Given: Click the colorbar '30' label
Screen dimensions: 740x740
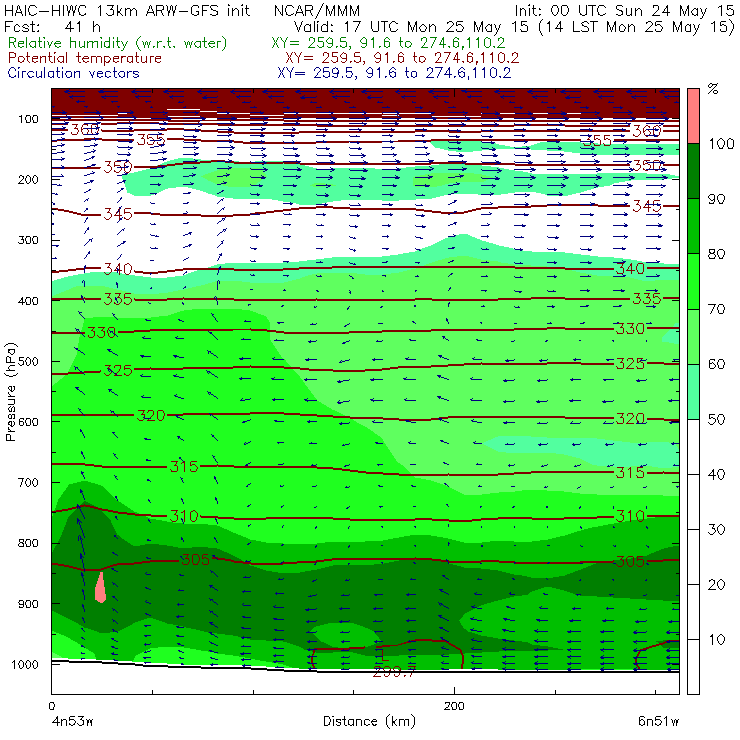Looking at the screenshot, I should pos(717,529).
